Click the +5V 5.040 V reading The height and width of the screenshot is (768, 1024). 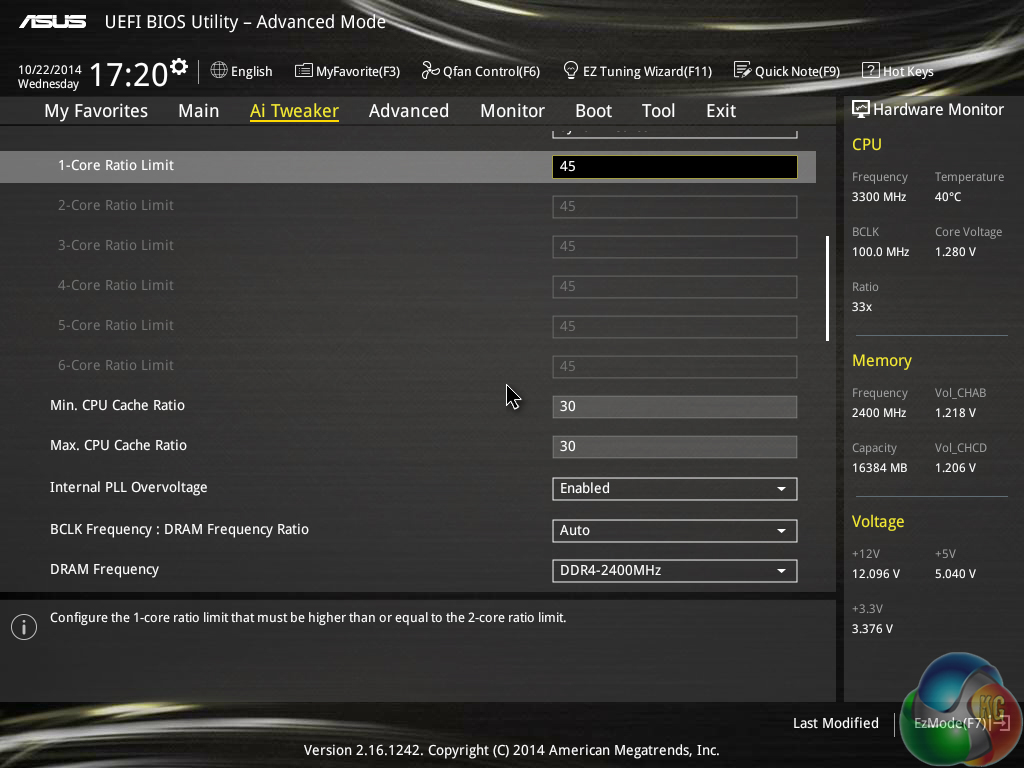[x=955, y=574]
